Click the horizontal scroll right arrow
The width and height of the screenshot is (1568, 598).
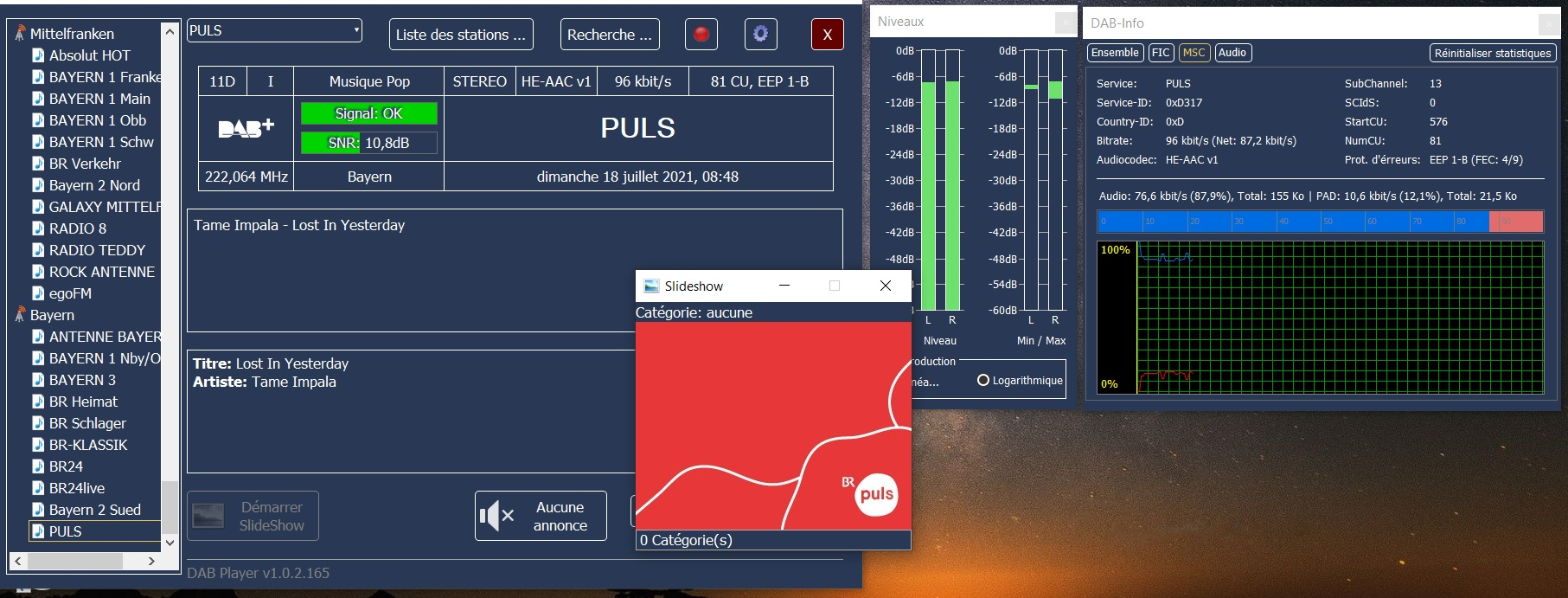[x=151, y=561]
